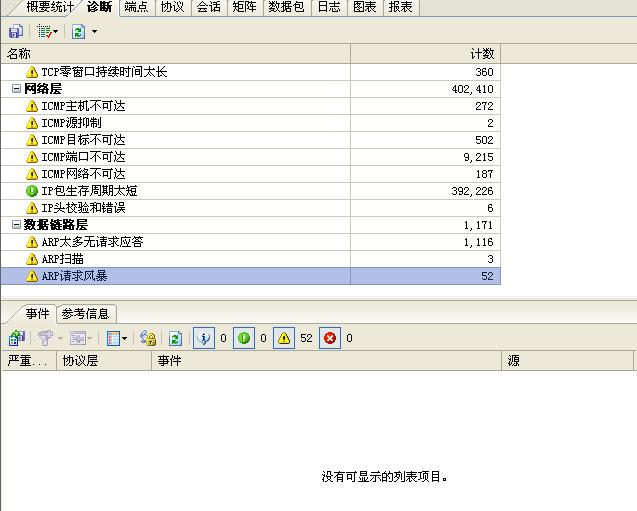Toggle the green notice severity filter

244,338
